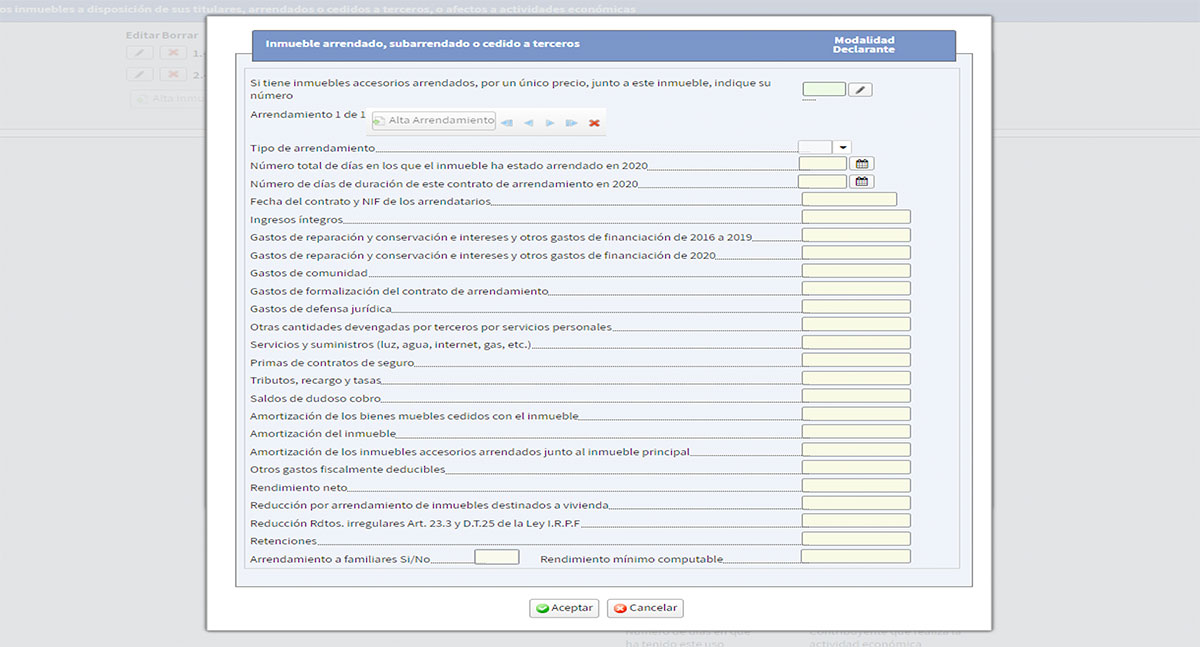Focus the Otros gastos fiscalmente deducibles field
This screenshot has width=1200, height=647.
[856, 467]
